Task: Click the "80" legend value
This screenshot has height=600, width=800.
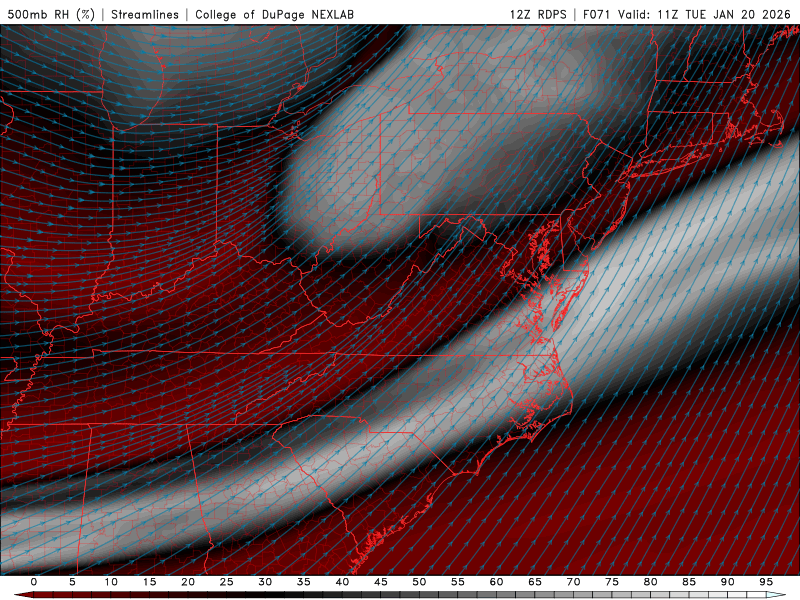Action: [x=651, y=582]
